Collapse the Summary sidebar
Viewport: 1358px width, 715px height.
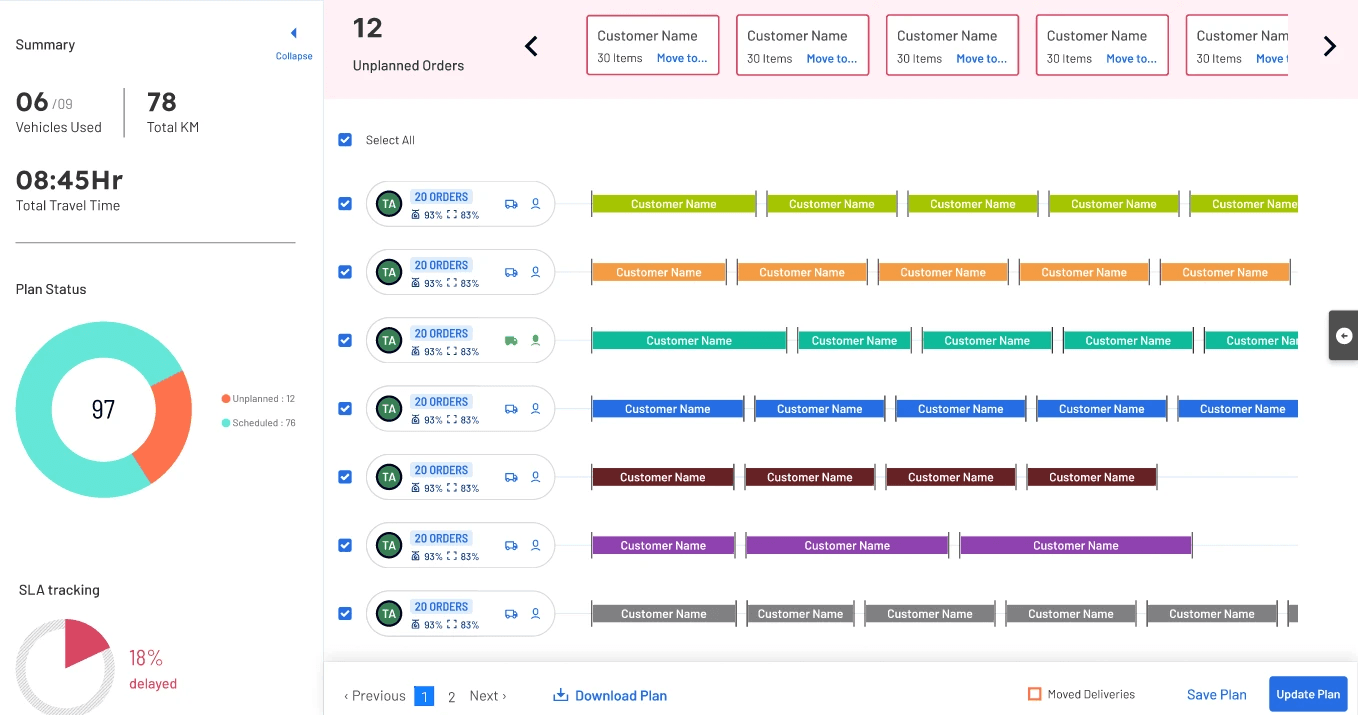point(294,44)
